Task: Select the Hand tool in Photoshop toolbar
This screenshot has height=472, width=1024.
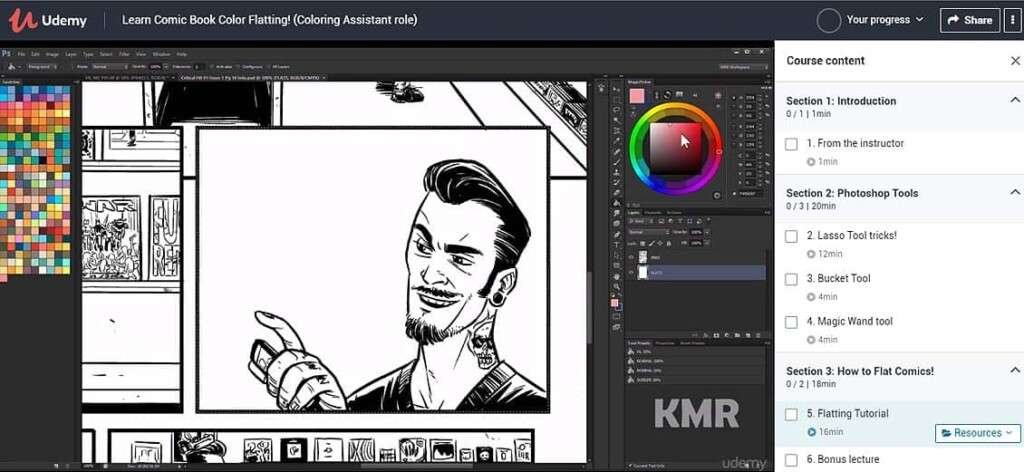Action: [616, 276]
